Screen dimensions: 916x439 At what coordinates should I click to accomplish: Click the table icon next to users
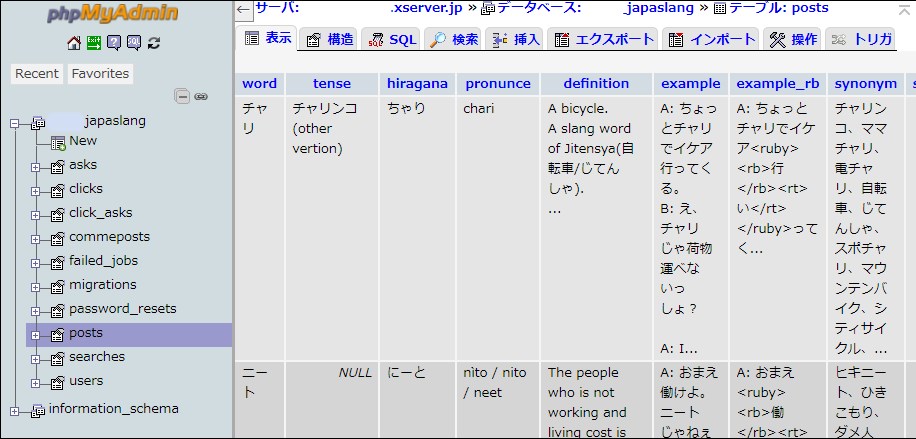point(57,382)
